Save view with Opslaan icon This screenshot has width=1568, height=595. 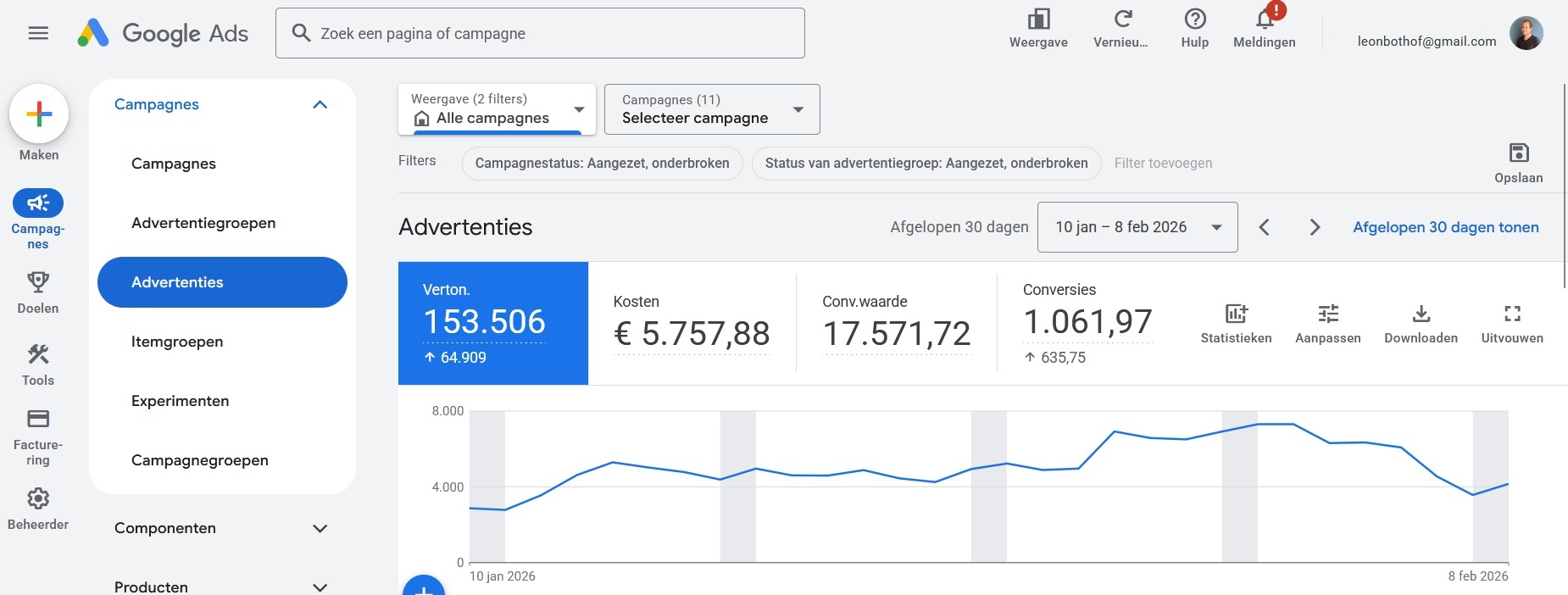click(x=1519, y=153)
